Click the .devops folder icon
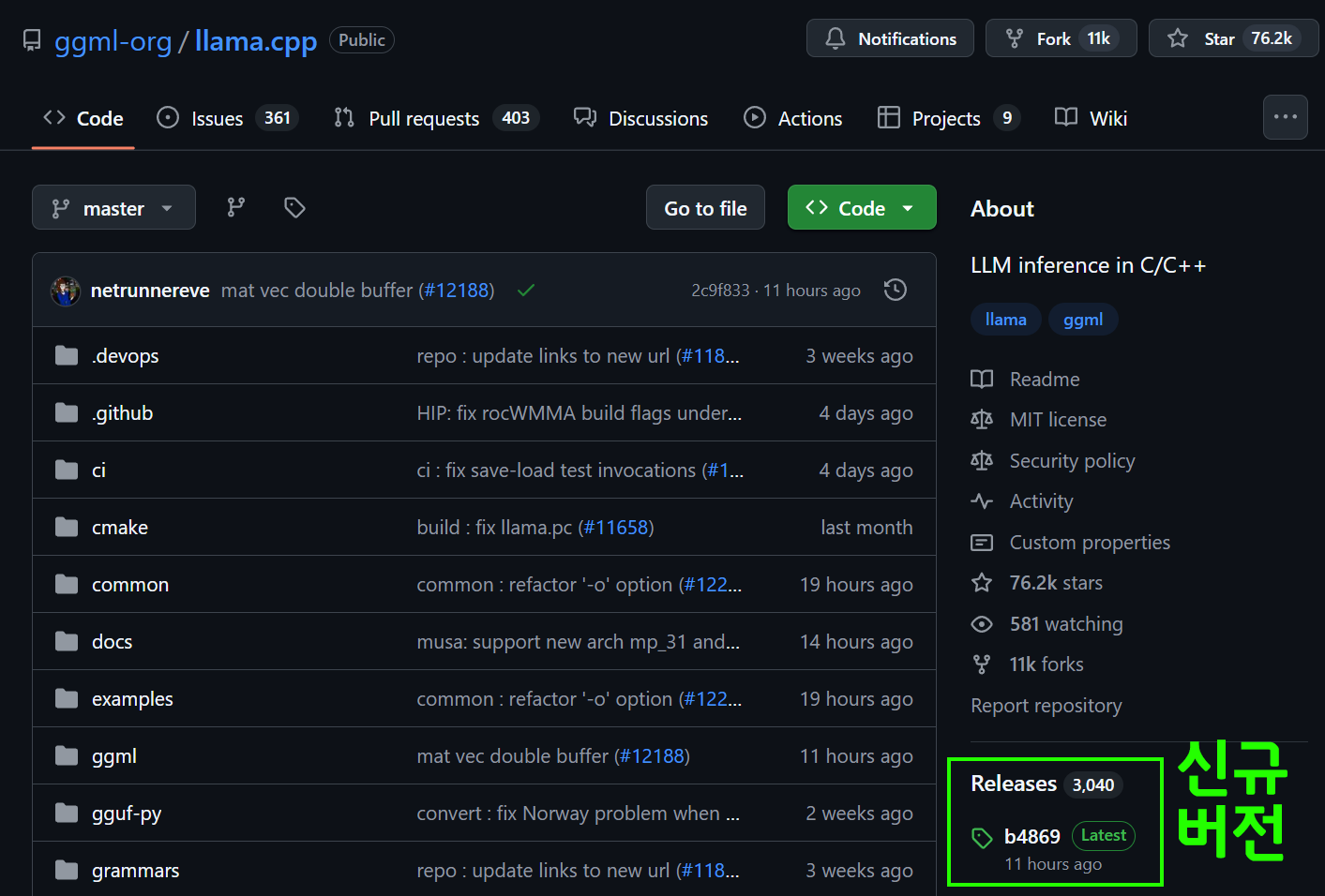This screenshot has height=896, width=1325. click(x=67, y=355)
